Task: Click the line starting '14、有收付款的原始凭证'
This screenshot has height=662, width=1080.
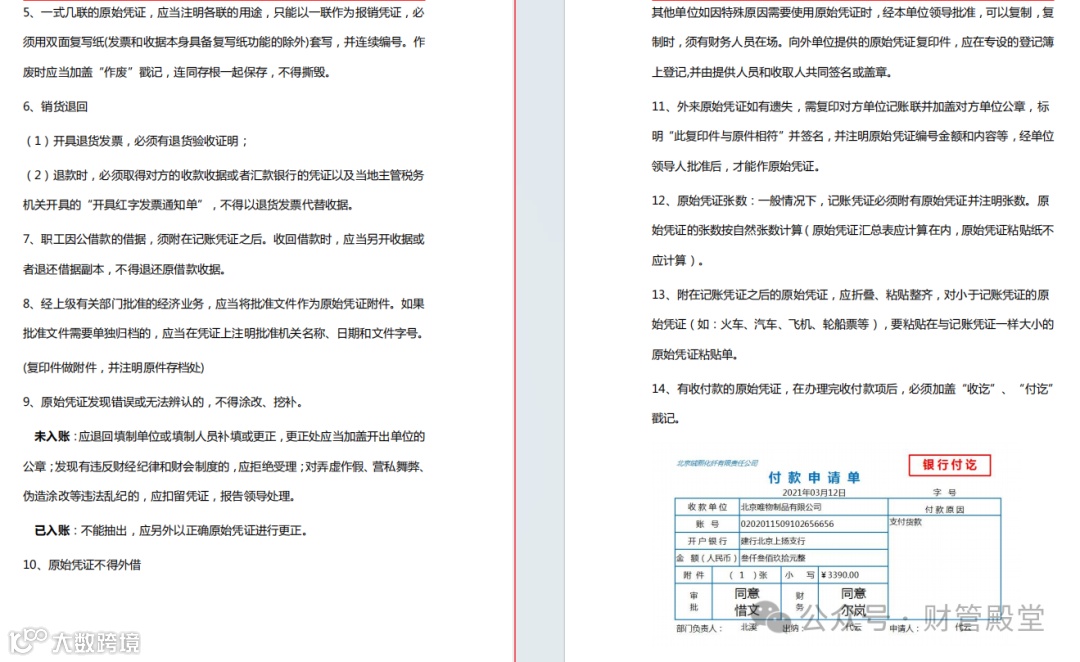Action: pyautogui.click(x=853, y=389)
